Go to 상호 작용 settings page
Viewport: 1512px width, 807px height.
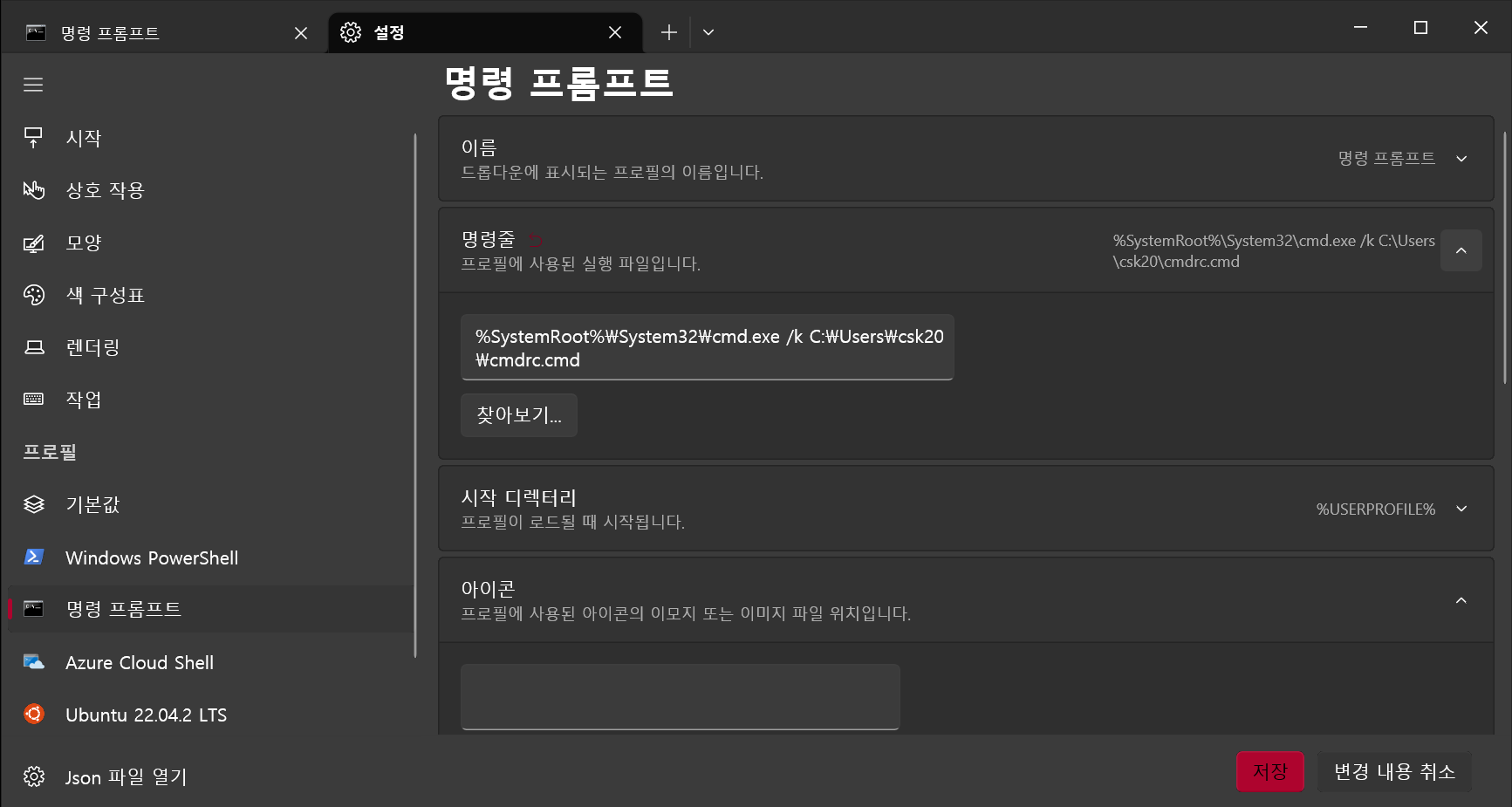pos(209,190)
